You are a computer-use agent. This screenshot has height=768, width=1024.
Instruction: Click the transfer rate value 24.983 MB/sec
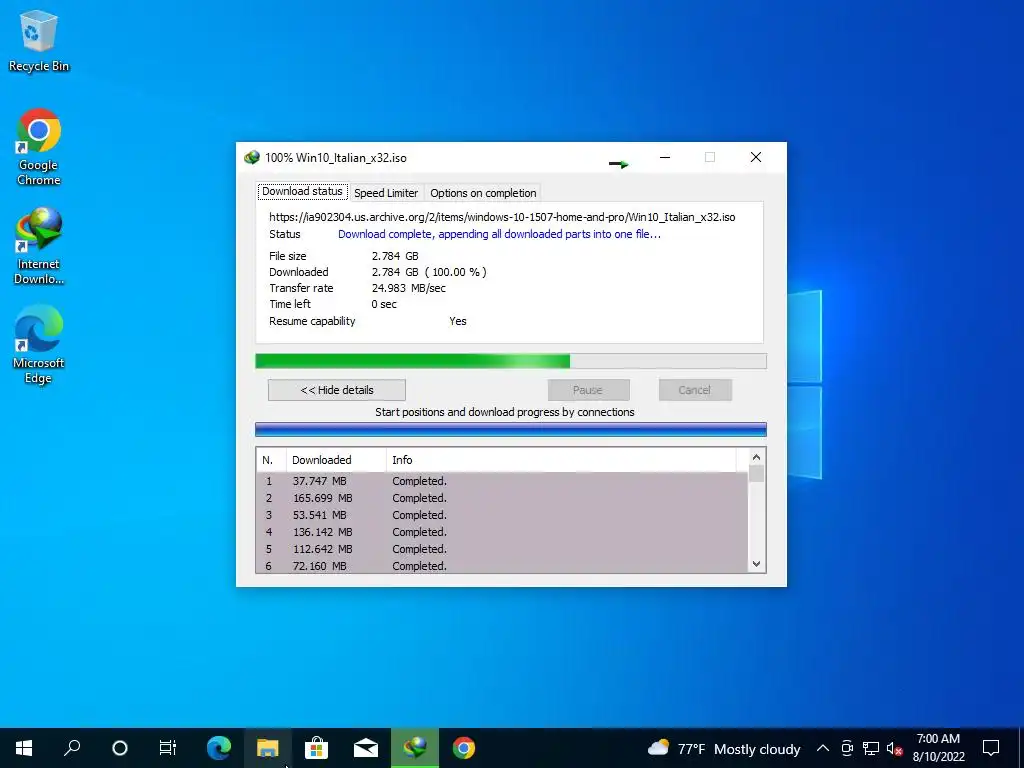click(x=409, y=288)
